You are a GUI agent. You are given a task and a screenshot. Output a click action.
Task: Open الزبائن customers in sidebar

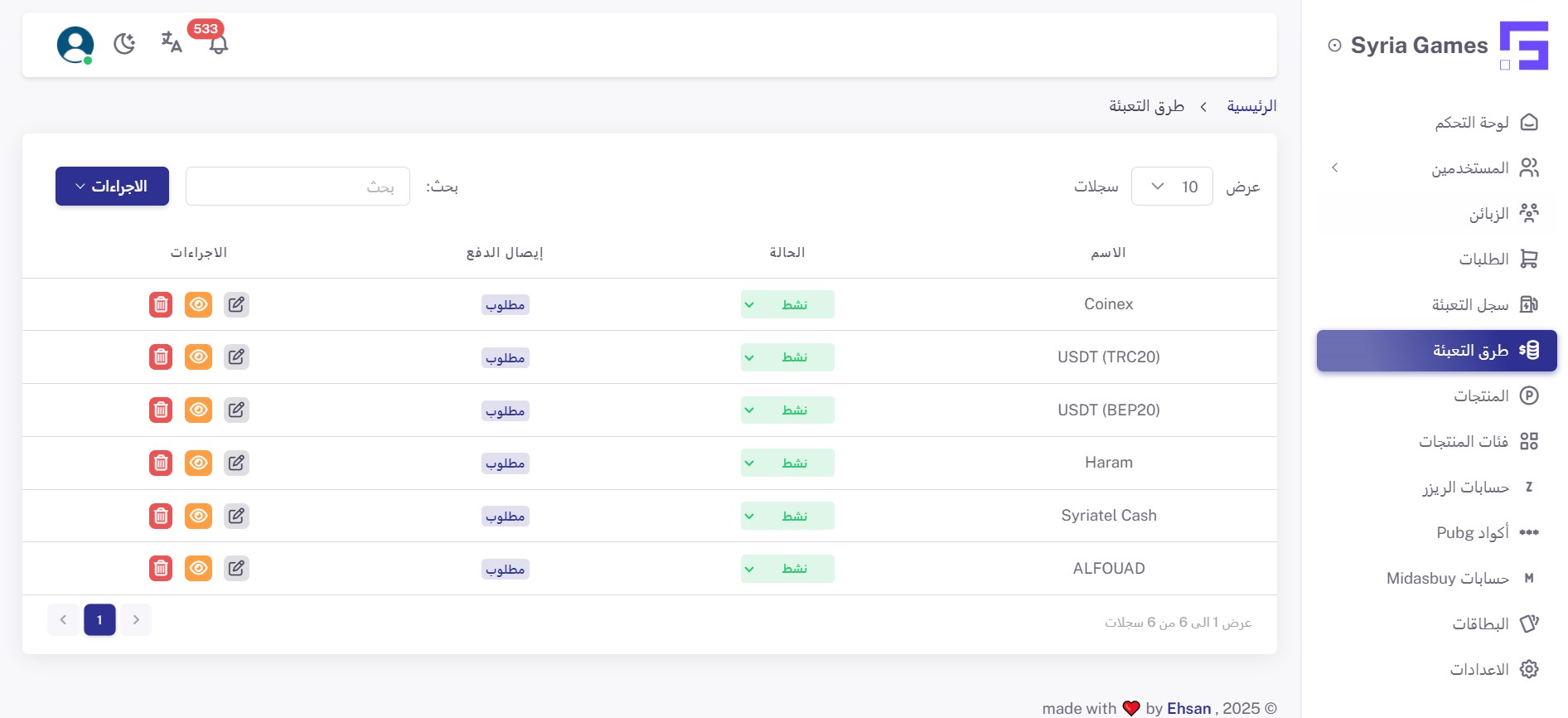[x=1437, y=214]
